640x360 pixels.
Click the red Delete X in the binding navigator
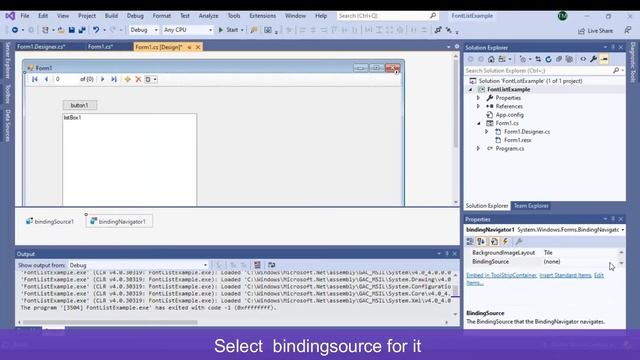pos(138,79)
